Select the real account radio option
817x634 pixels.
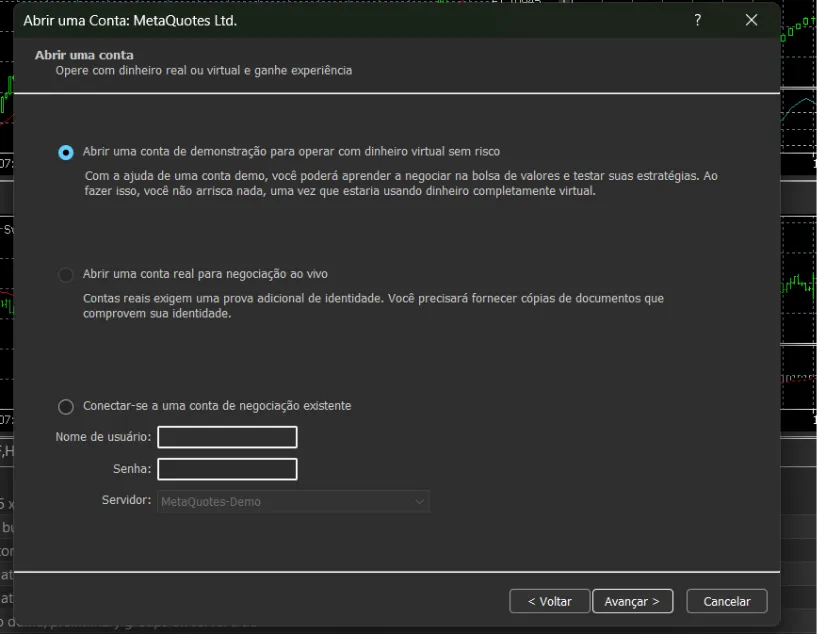tap(66, 275)
